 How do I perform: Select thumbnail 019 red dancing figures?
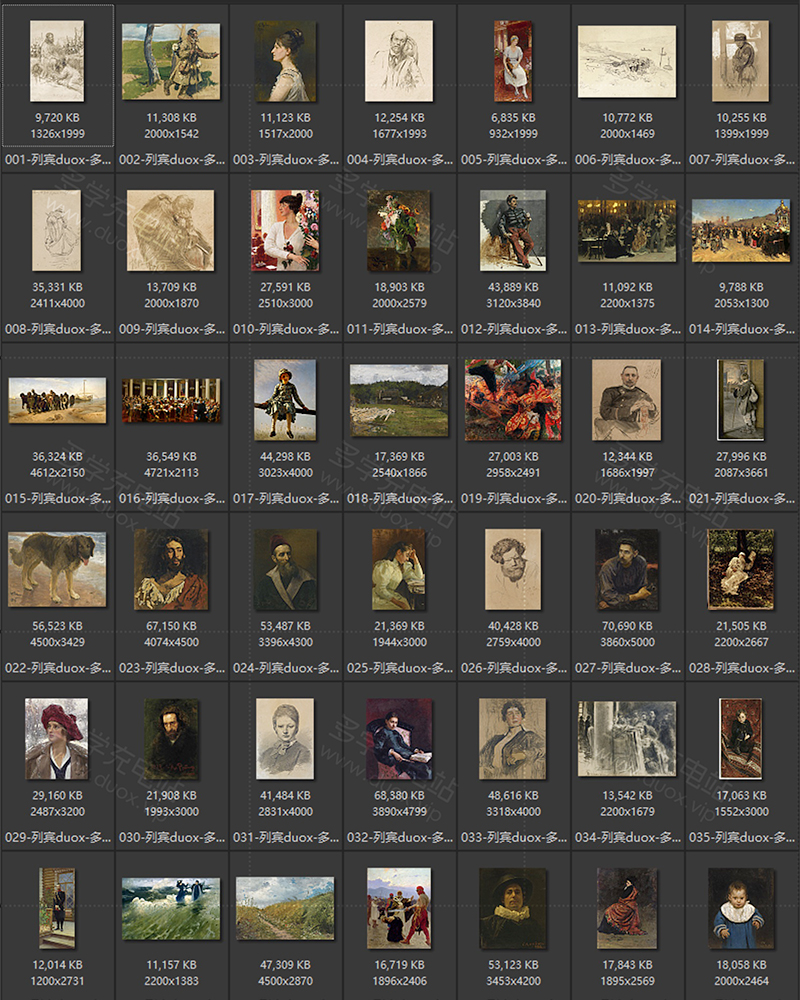pos(513,400)
